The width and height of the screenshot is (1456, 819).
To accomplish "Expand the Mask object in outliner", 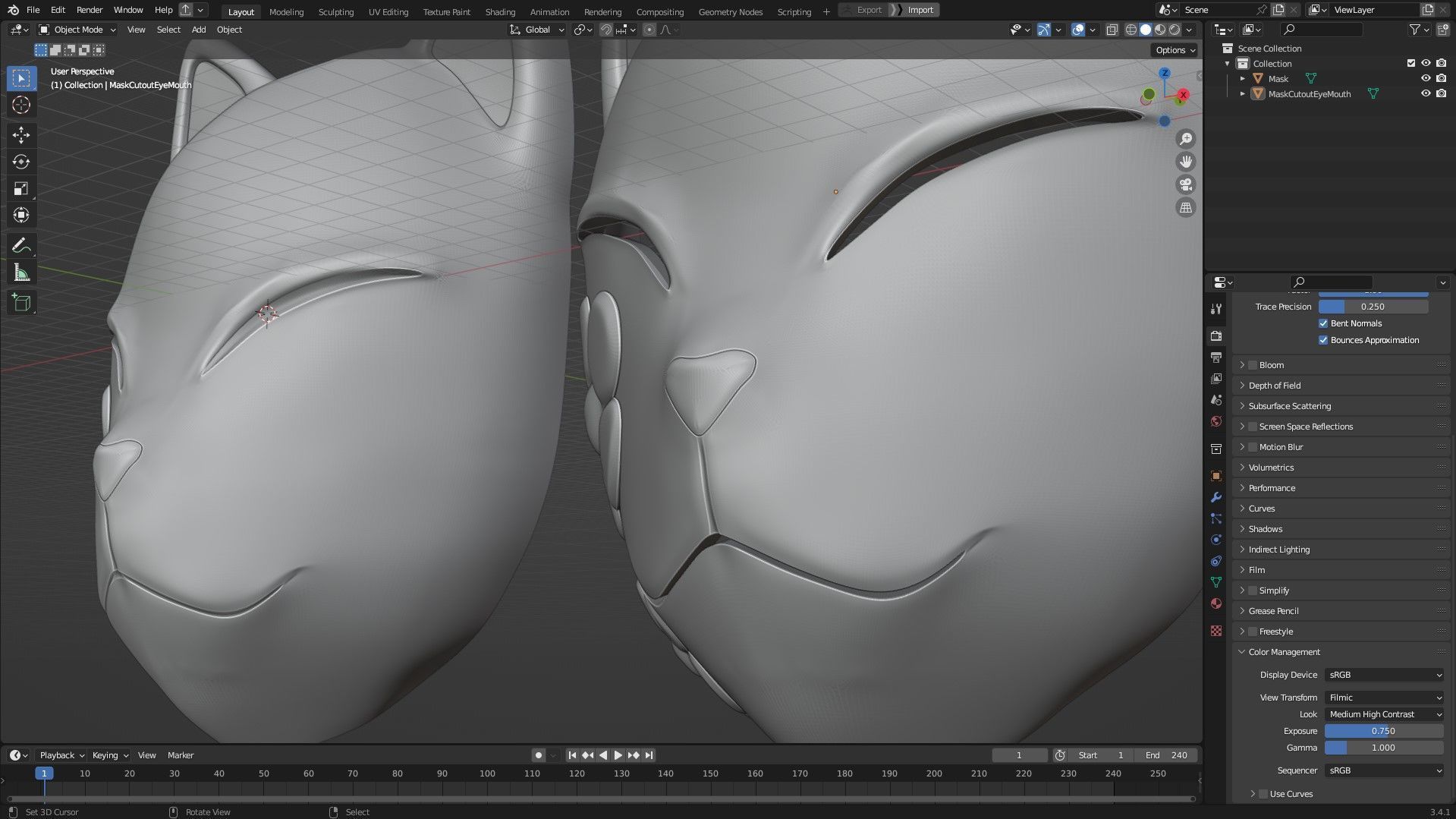I will click(x=1242, y=78).
